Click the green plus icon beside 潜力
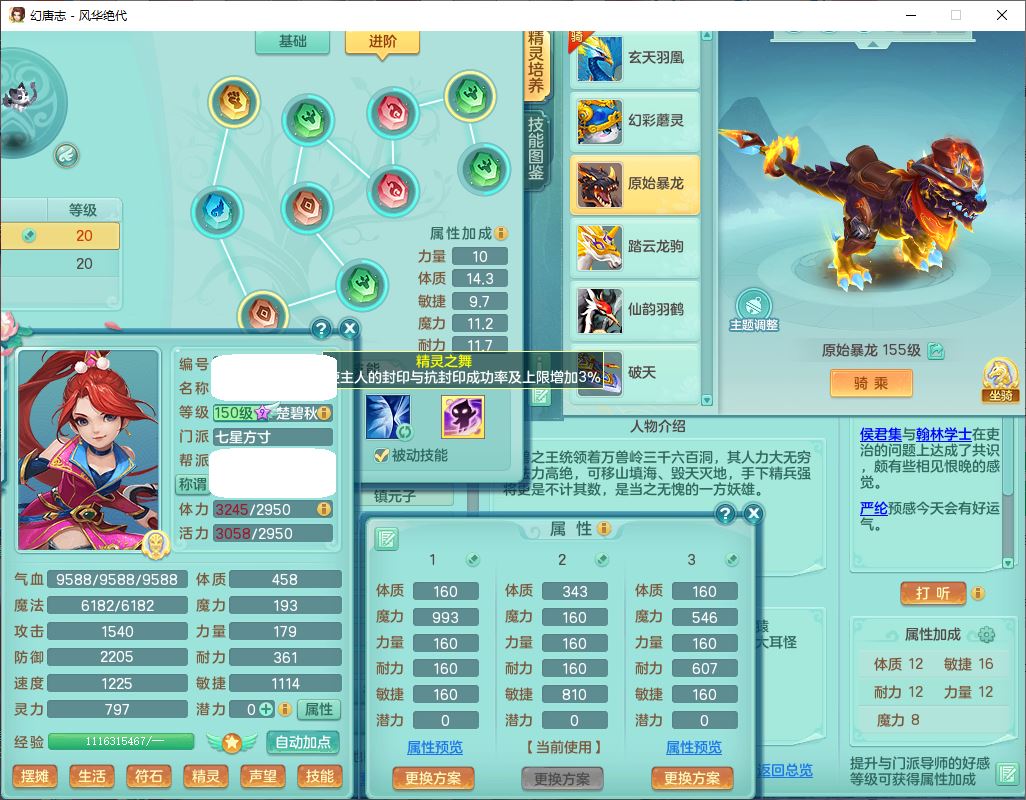Viewport: 1026px width, 800px height. point(266,709)
